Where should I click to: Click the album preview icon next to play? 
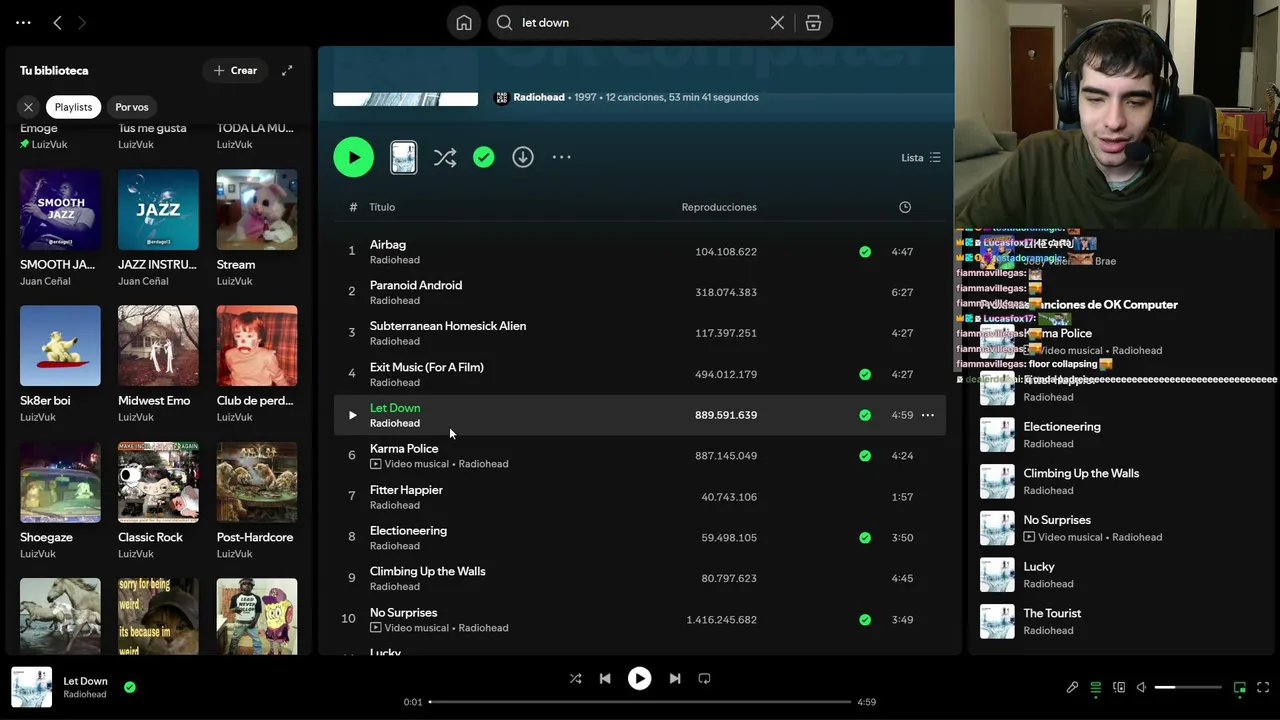click(x=404, y=157)
